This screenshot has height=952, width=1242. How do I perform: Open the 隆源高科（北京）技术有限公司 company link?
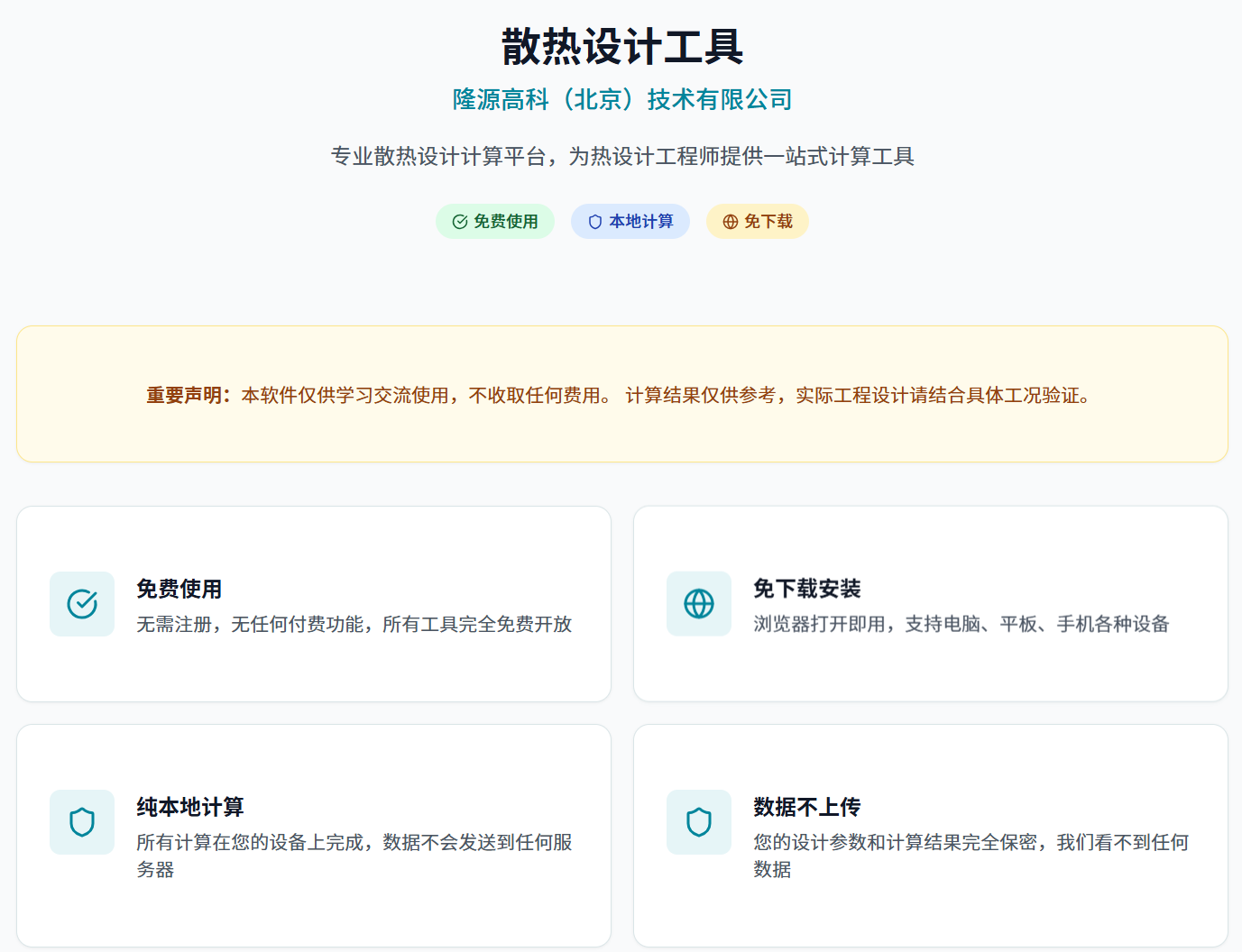621,99
